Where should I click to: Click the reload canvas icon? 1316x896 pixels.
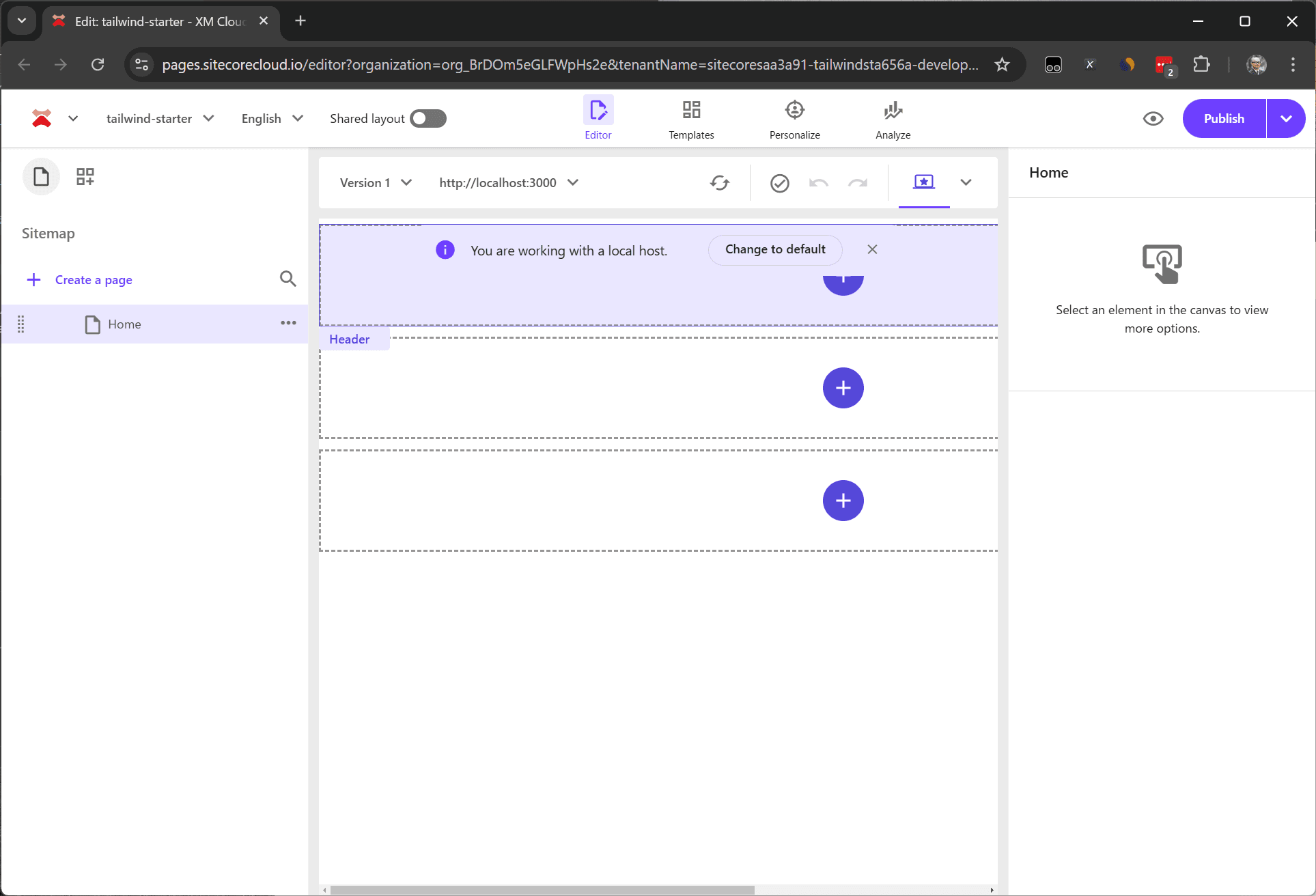[x=720, y=183]
